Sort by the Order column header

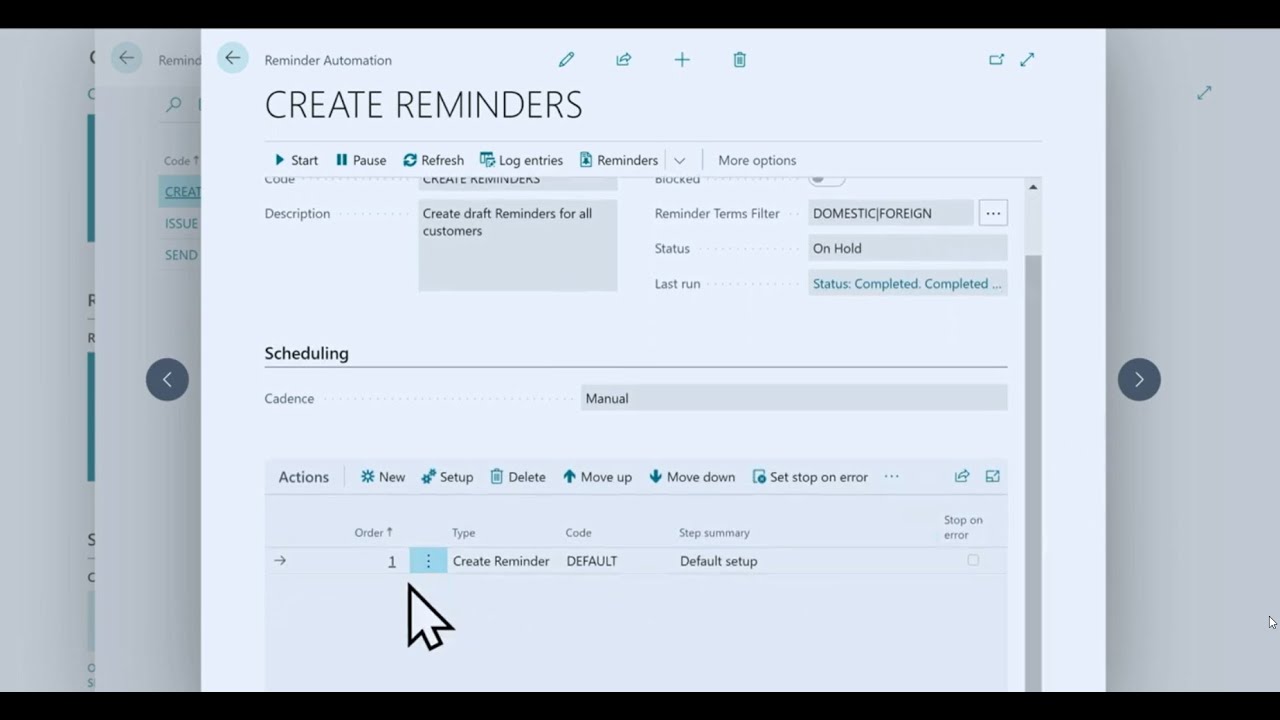[x=373, y=533]
